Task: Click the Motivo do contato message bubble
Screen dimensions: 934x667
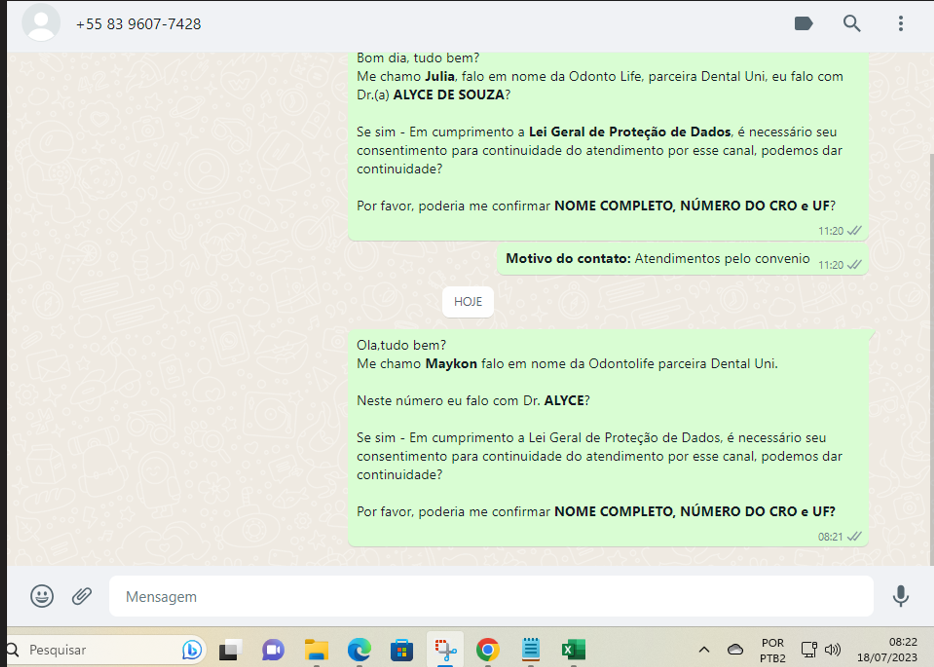Action: click(683, 260)
